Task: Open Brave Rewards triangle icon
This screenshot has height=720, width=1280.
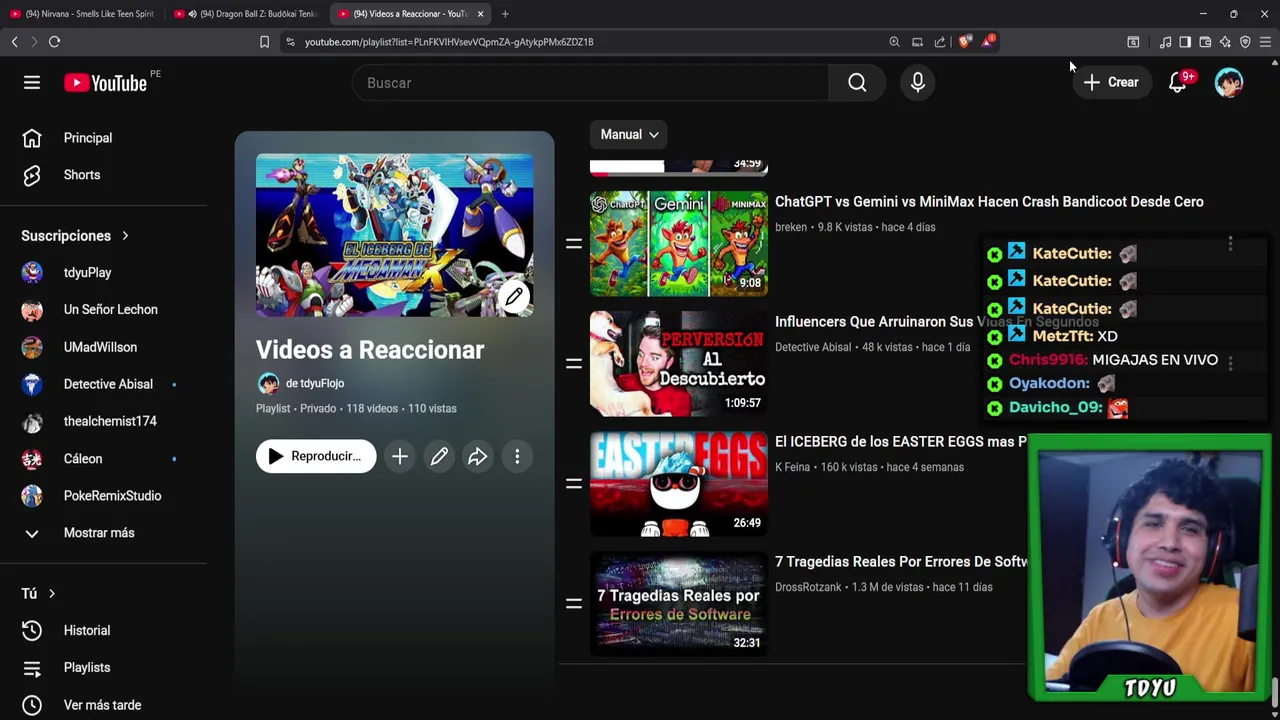Action: (x=988, y=42)
